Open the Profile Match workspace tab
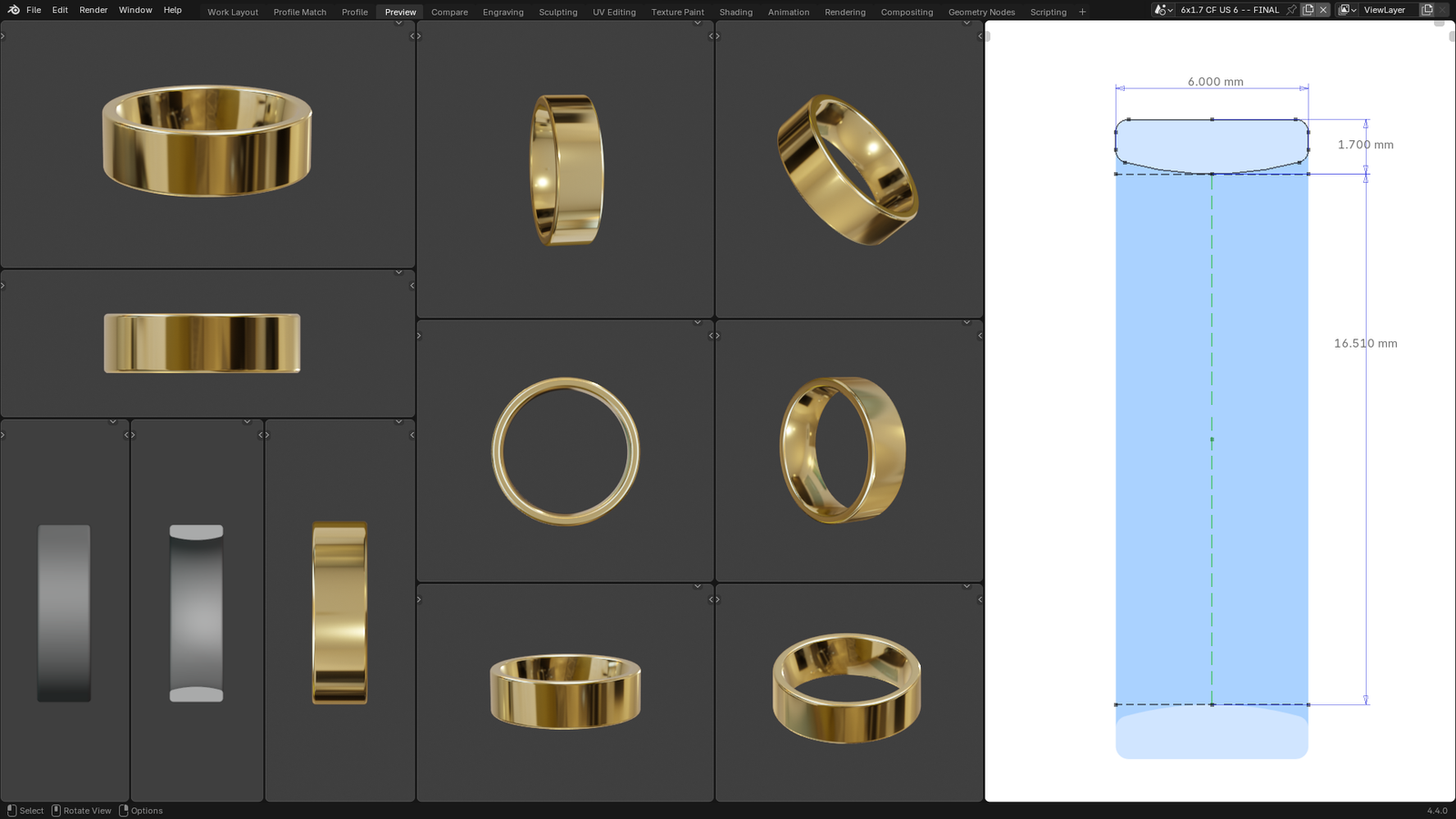This screenshot has width=1456, height=819. coord(299,12)
